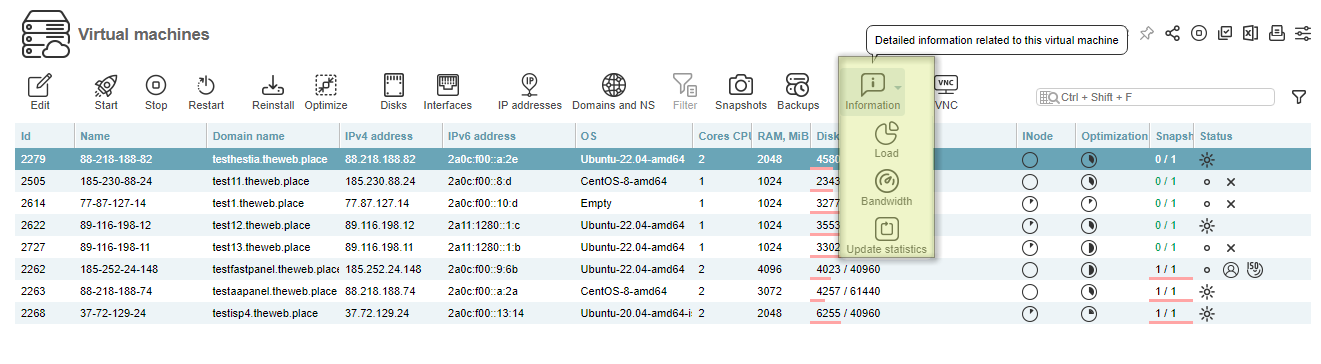Click the circled square icon at top right
The height and width of the screenshot is (364, 1321).
[x=1199, y=33]
